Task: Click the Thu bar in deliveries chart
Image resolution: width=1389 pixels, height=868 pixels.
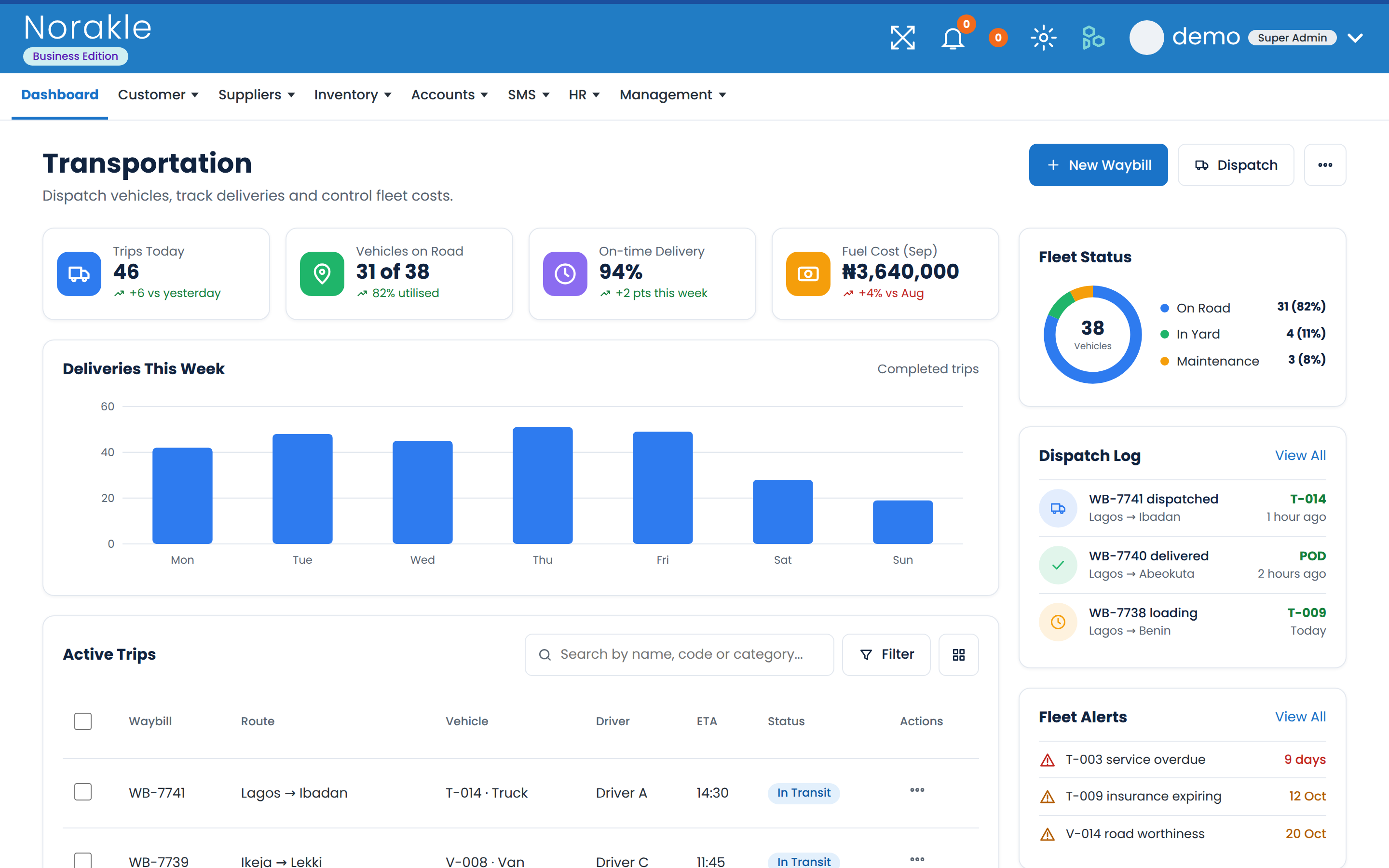Action: (x=543, y=486)
